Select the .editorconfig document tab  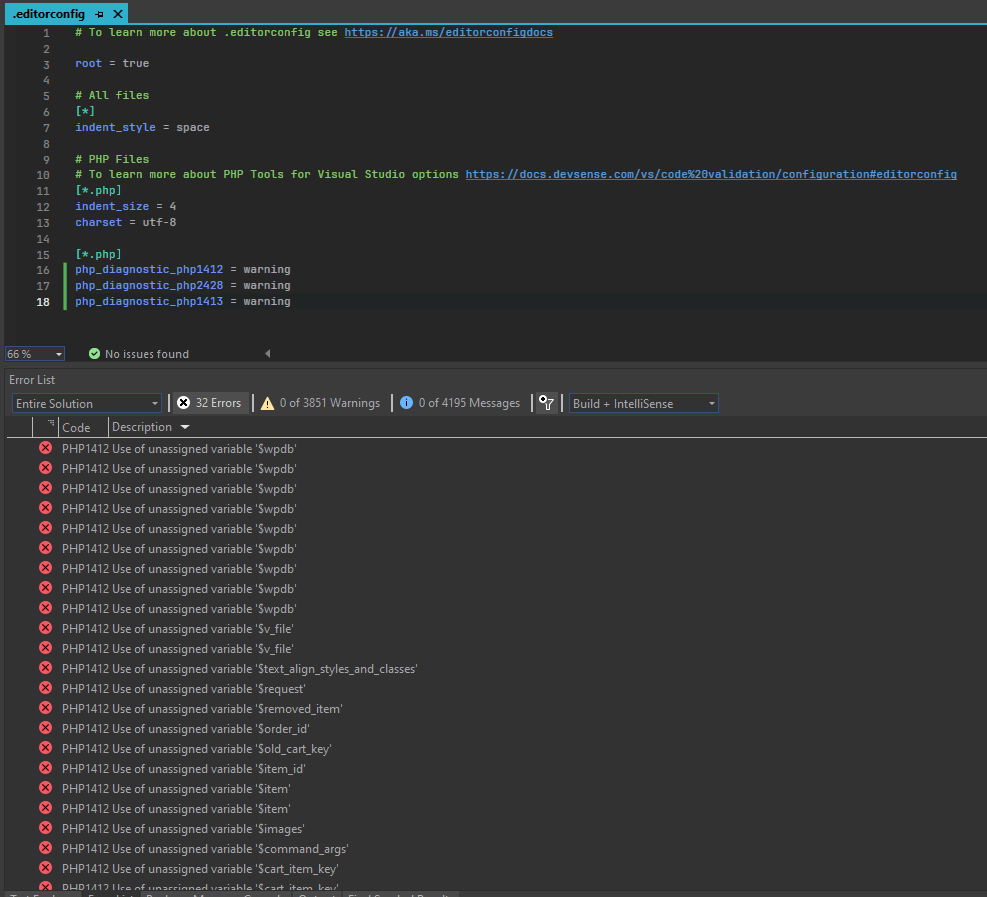[49, 14]
